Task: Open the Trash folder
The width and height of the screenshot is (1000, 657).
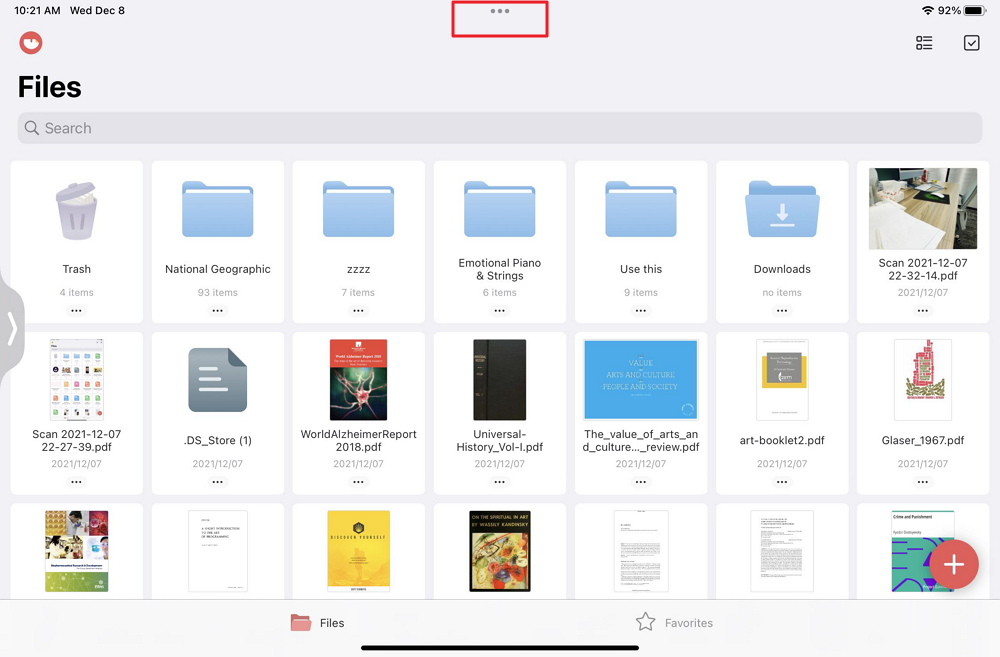Action: [x=77, y=211]
